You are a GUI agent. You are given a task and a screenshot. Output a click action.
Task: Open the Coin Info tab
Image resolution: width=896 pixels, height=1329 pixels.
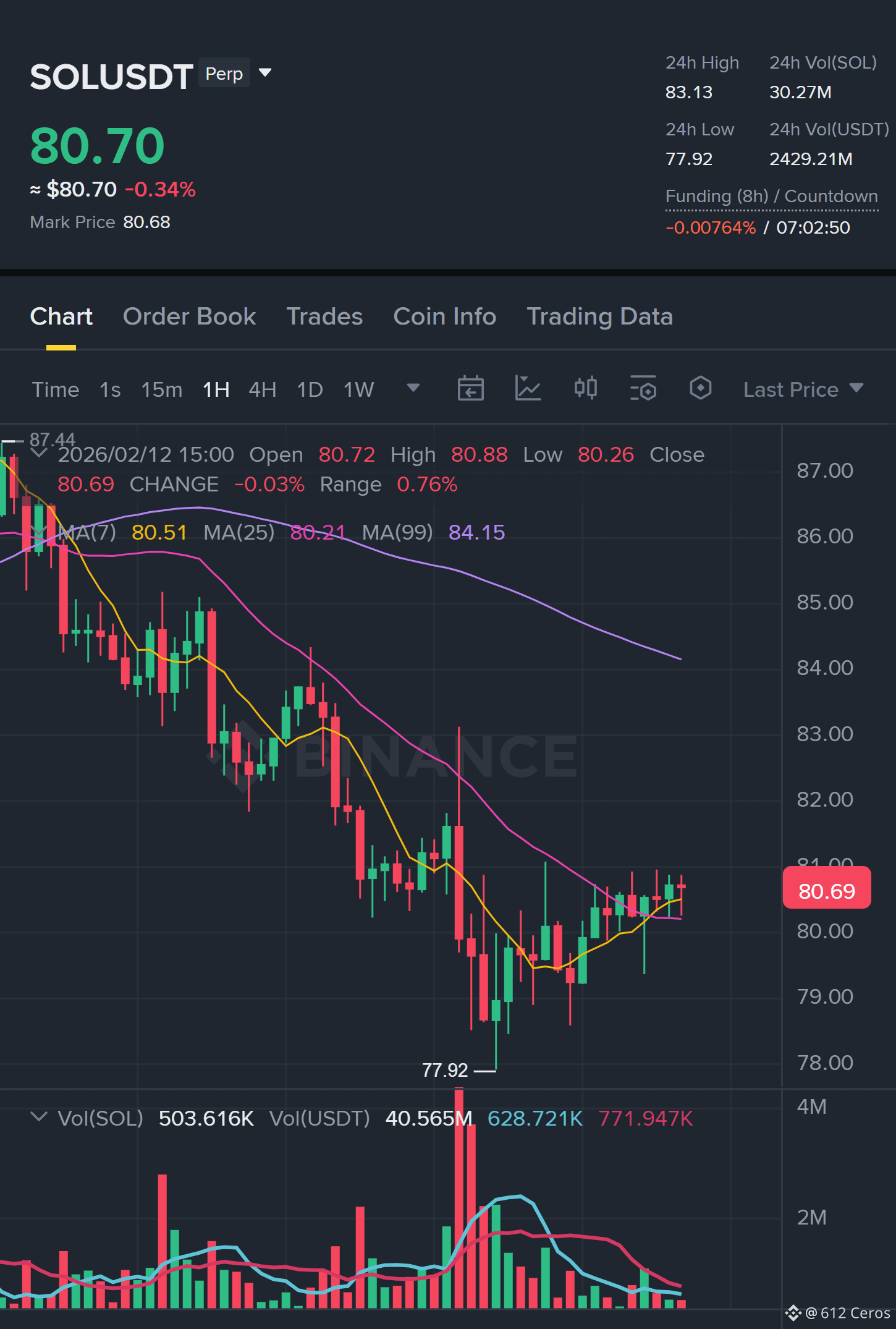[x=444, y=316]
